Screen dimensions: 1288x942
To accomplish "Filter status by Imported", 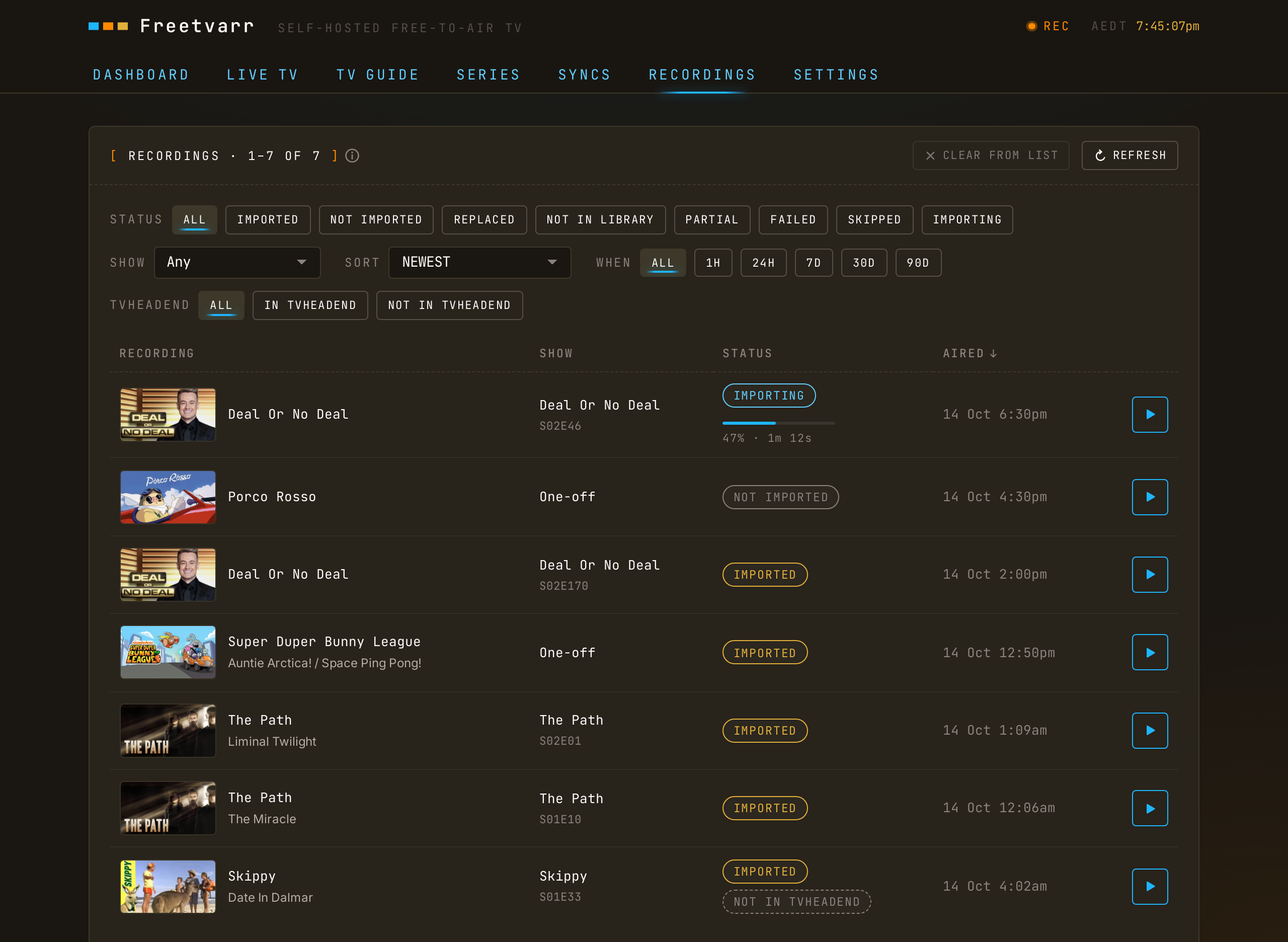I will coord(268,219).
